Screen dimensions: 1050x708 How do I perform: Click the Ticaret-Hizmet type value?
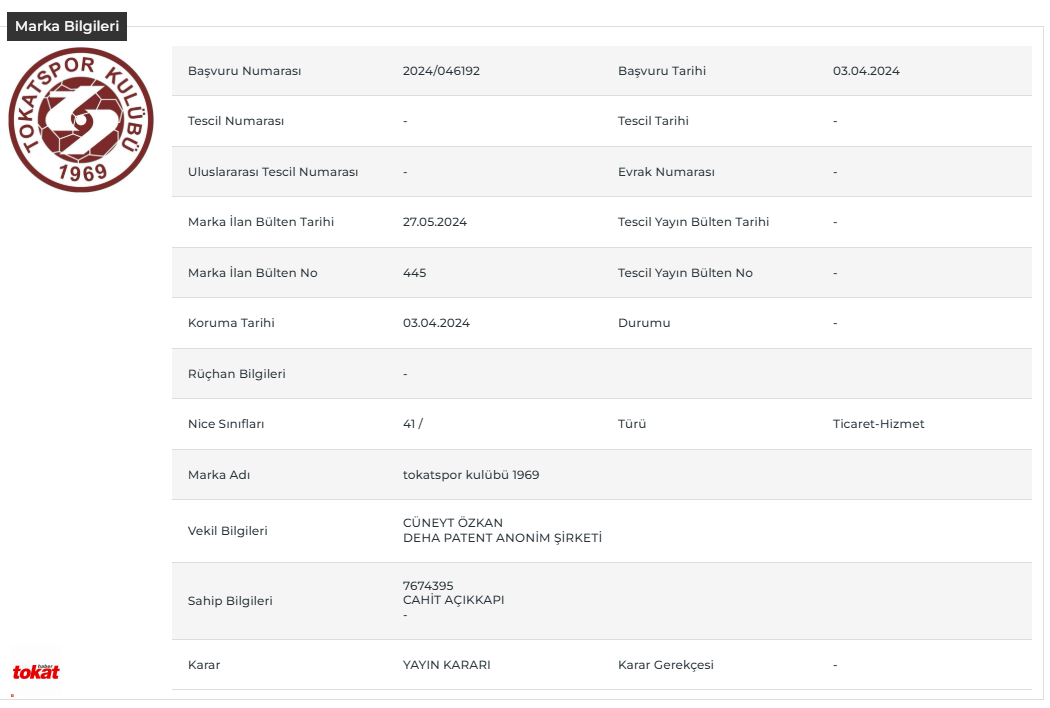(878, 424)
